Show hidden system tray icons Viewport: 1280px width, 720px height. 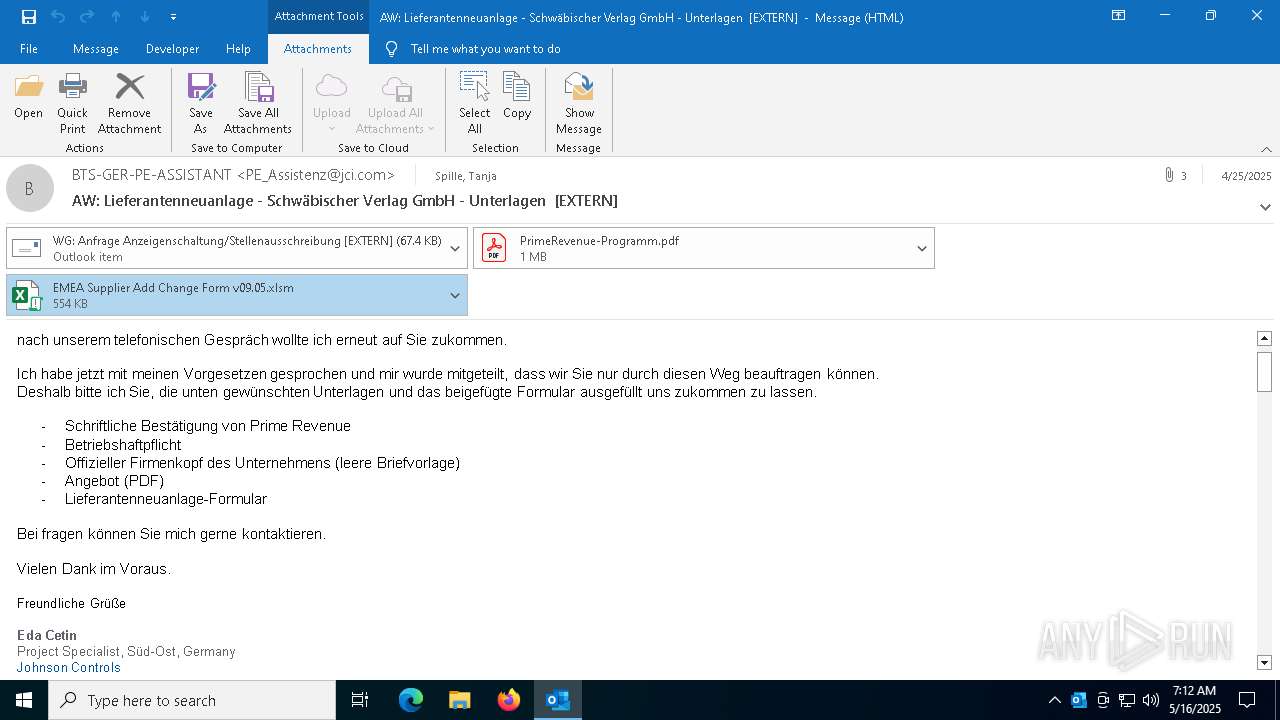[x=1054, y=700]
